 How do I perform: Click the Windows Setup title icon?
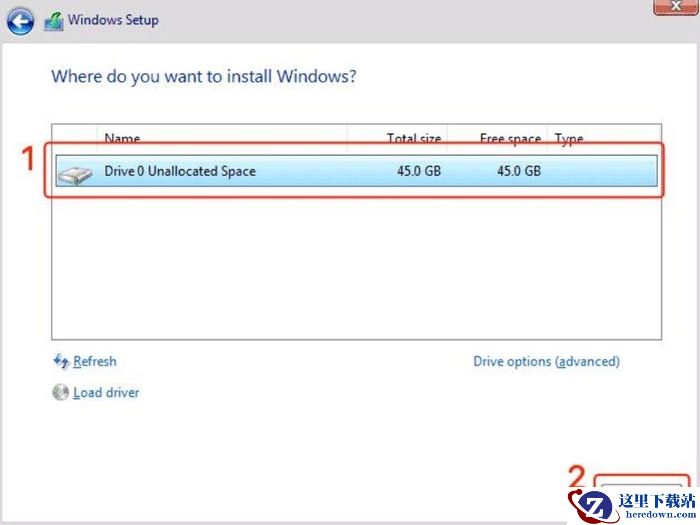54,21
